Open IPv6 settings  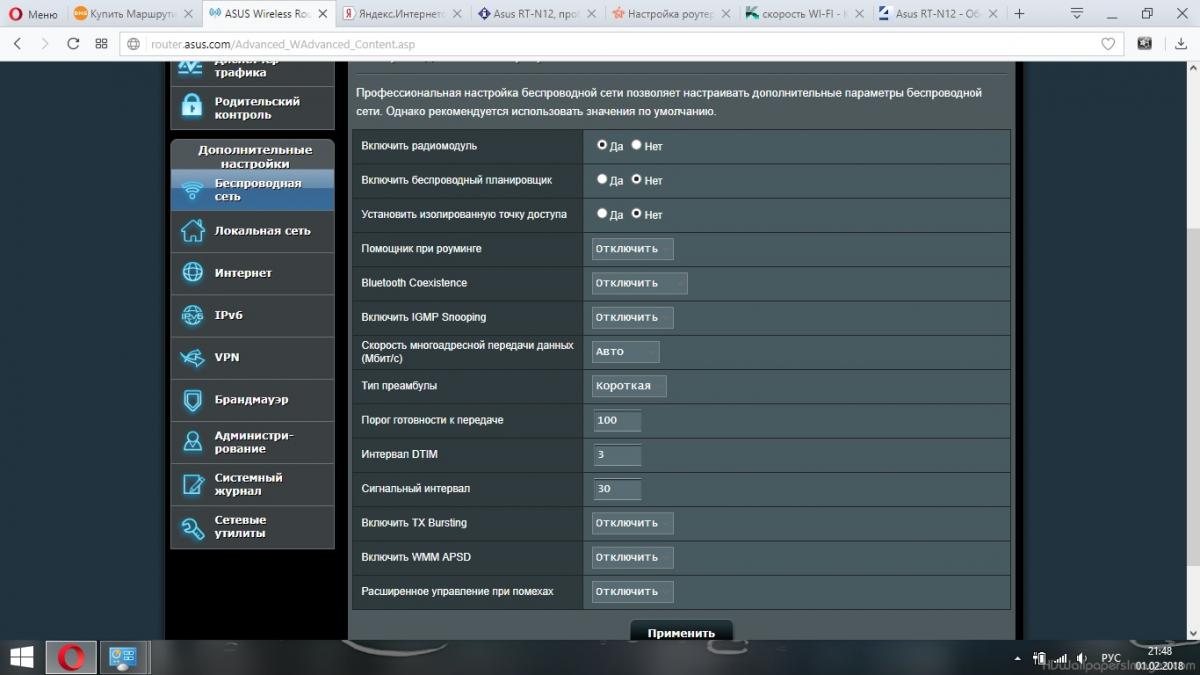tap(252, 315)
